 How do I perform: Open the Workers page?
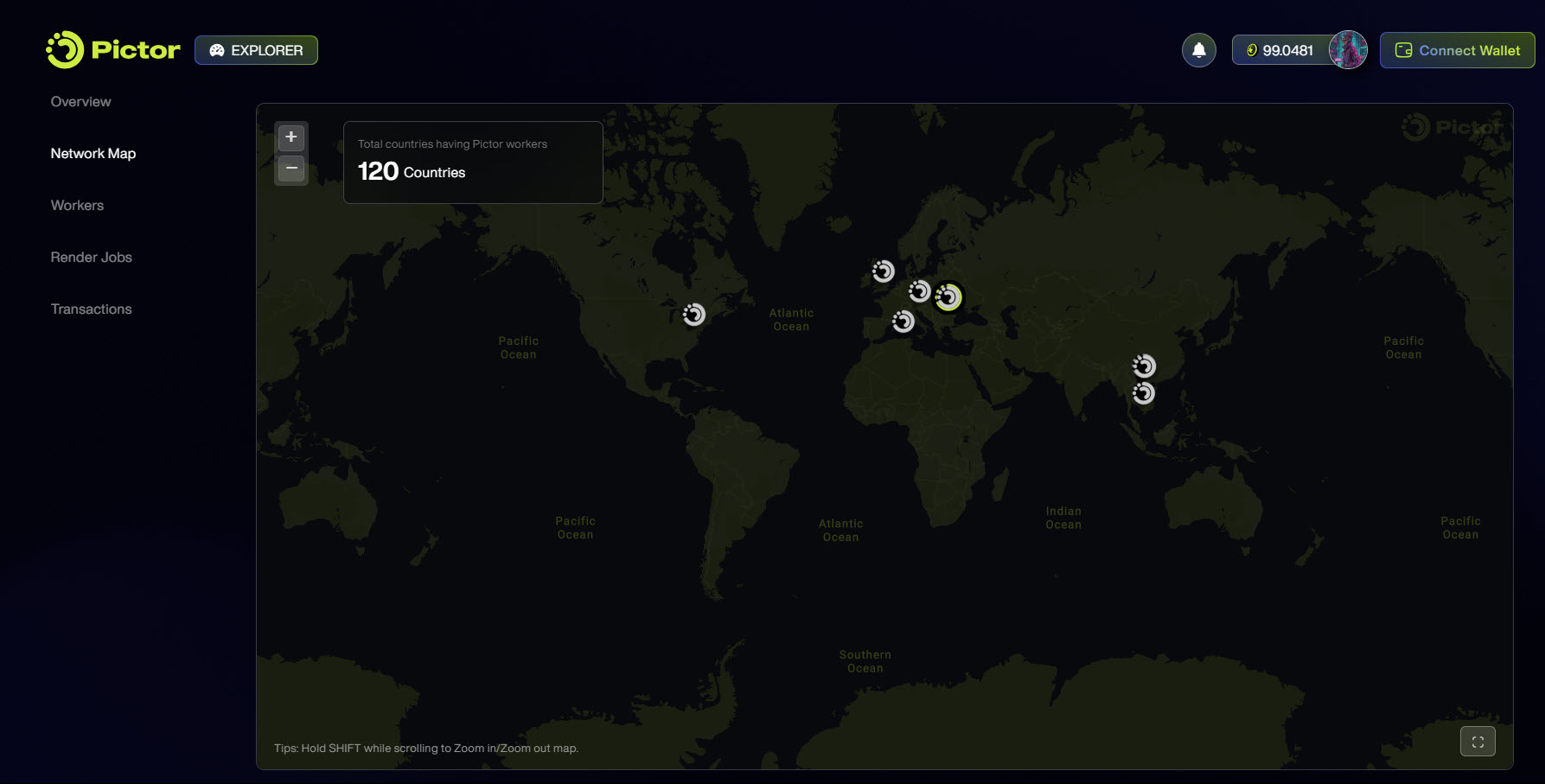click(x=77, y=206)
